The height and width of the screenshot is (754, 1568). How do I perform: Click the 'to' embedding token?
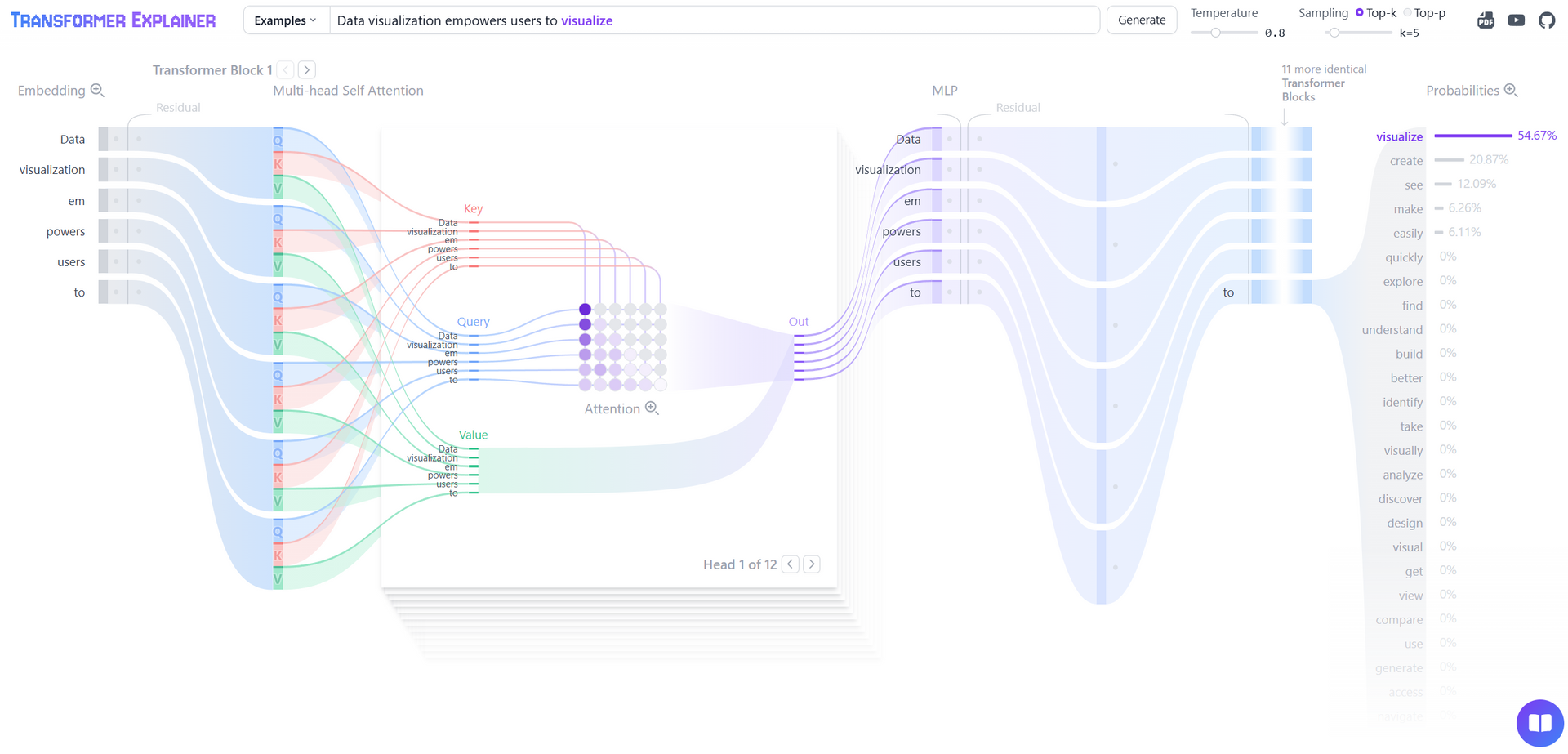(x=79, y=292)
